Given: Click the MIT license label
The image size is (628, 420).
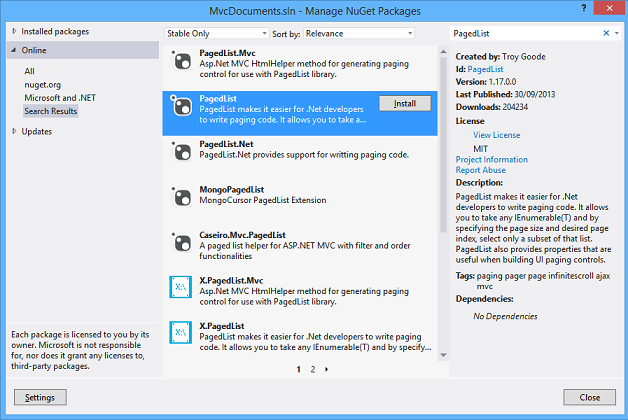Looking at the screenshot, I should click(480, 149).
